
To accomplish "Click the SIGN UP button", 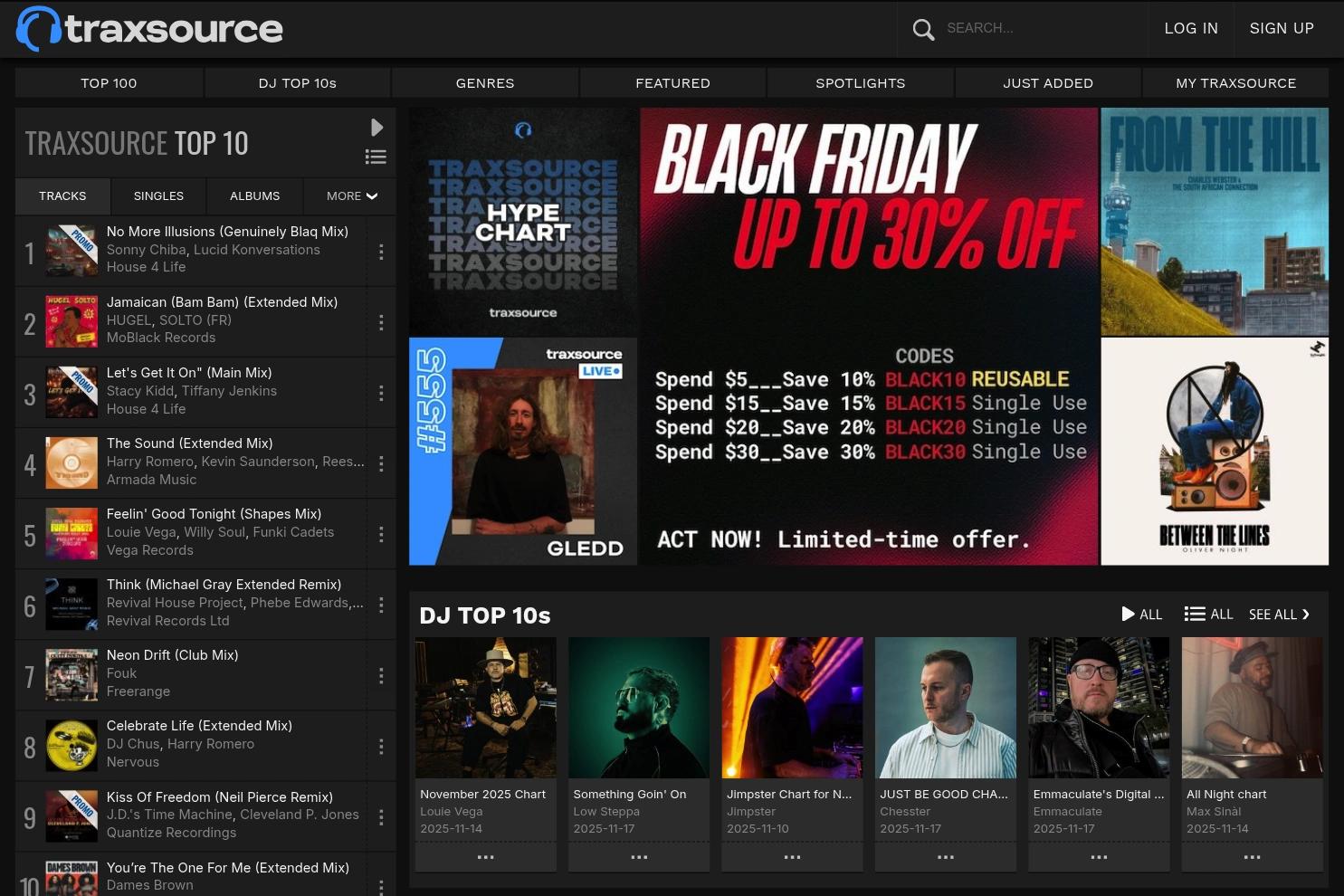I will coord(1282,29).
